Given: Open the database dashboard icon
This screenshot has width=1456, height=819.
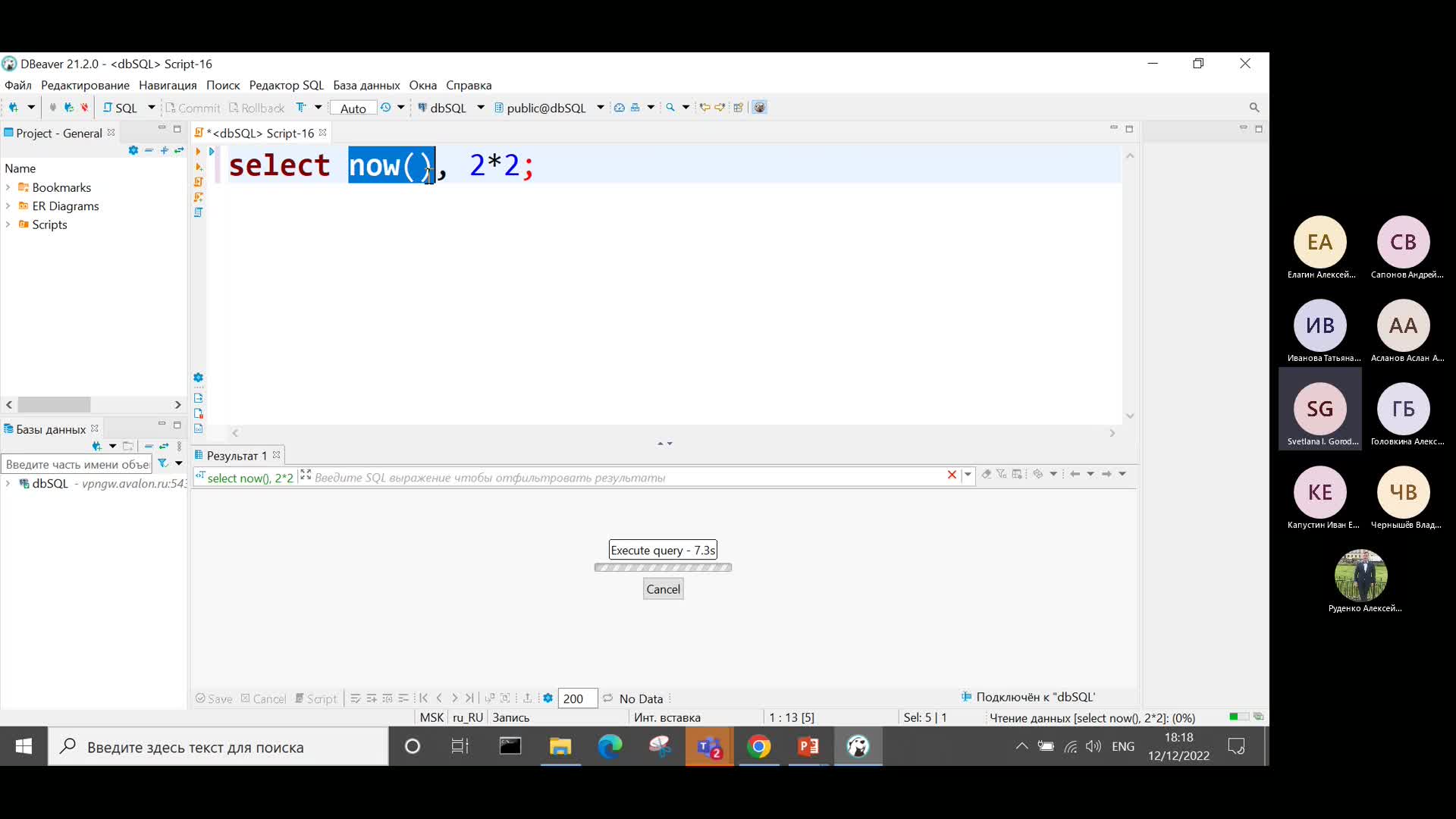Looking at the screenshot, I should click(x=619, y=108).
